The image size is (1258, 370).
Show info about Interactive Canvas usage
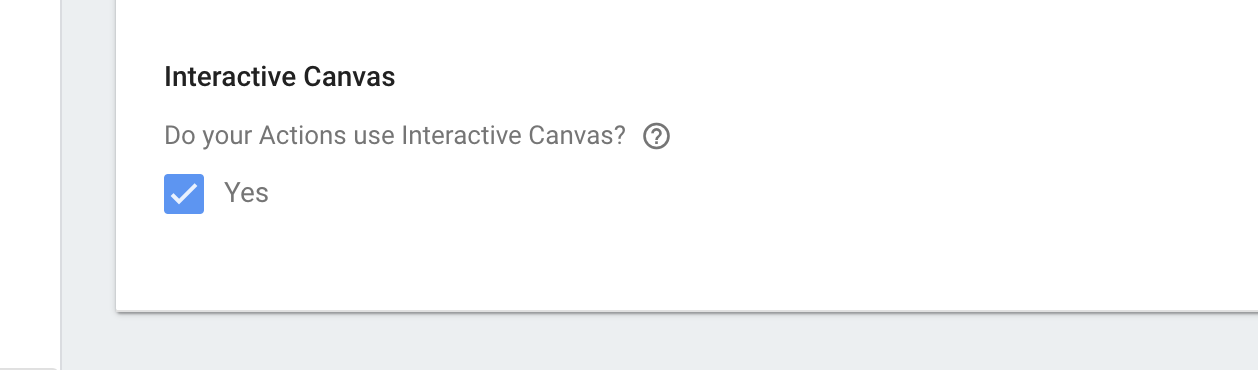[656, 136]
